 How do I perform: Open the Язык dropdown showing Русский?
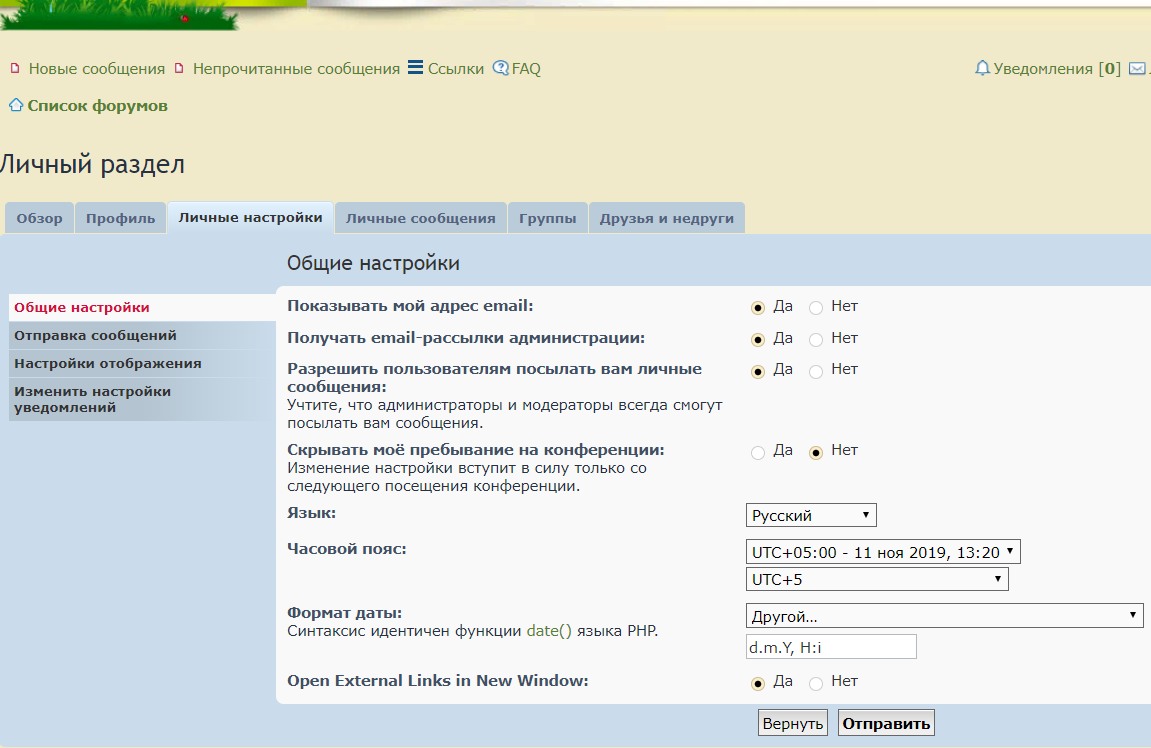(x=811, y=515)
